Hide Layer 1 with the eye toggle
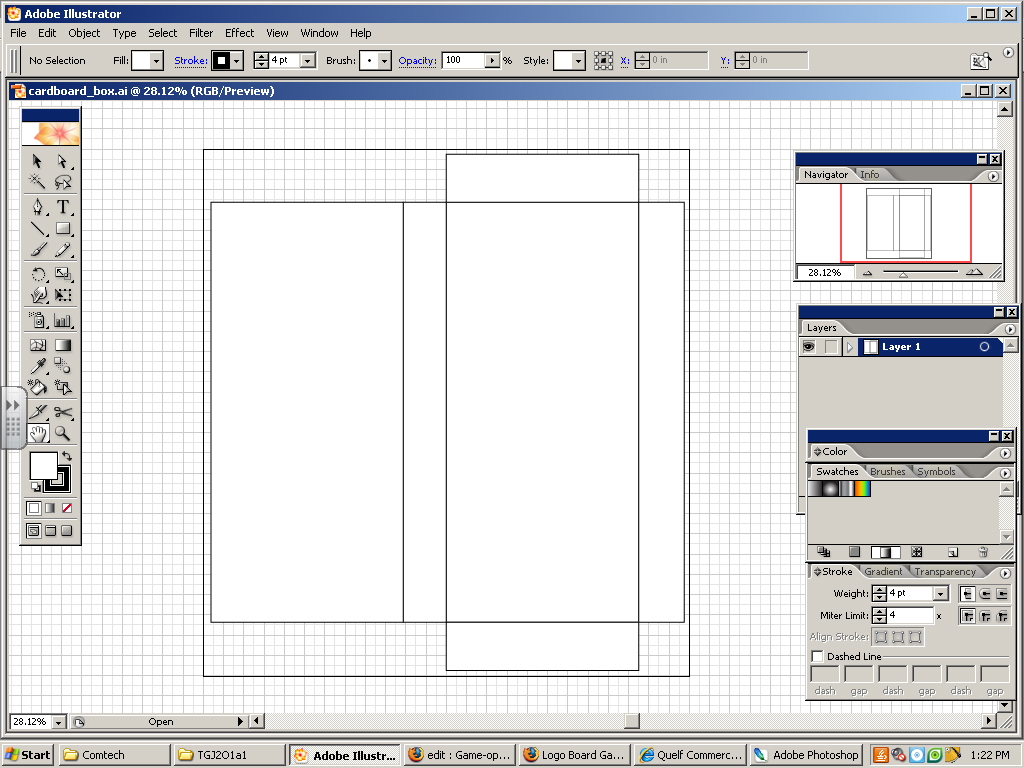The height and width of the screenshot is (768, 1024). point(807,346)
